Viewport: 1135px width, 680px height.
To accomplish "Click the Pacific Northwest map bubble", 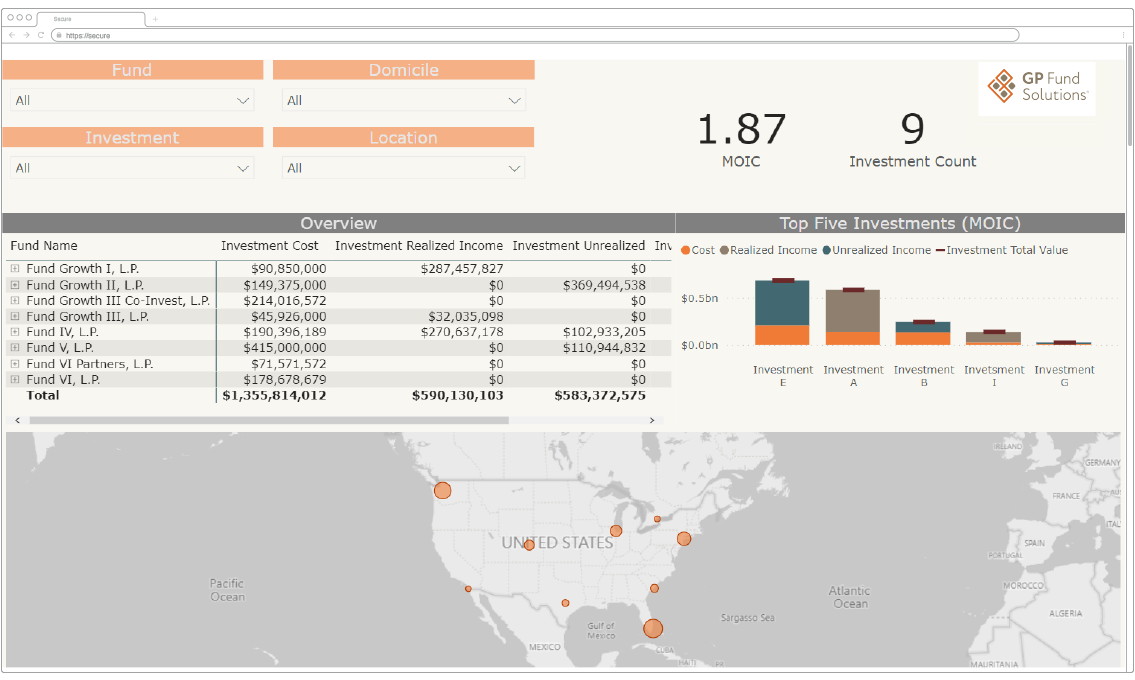I will (442, 491).
